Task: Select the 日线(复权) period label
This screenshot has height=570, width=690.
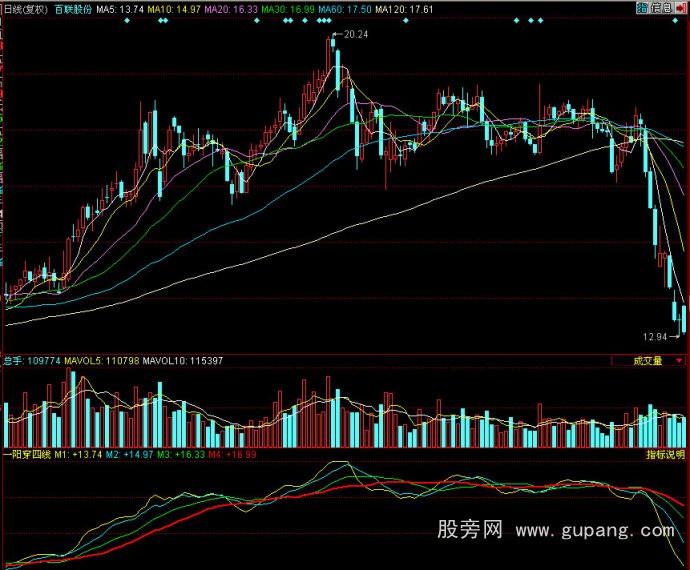Action: click(25, 9)
